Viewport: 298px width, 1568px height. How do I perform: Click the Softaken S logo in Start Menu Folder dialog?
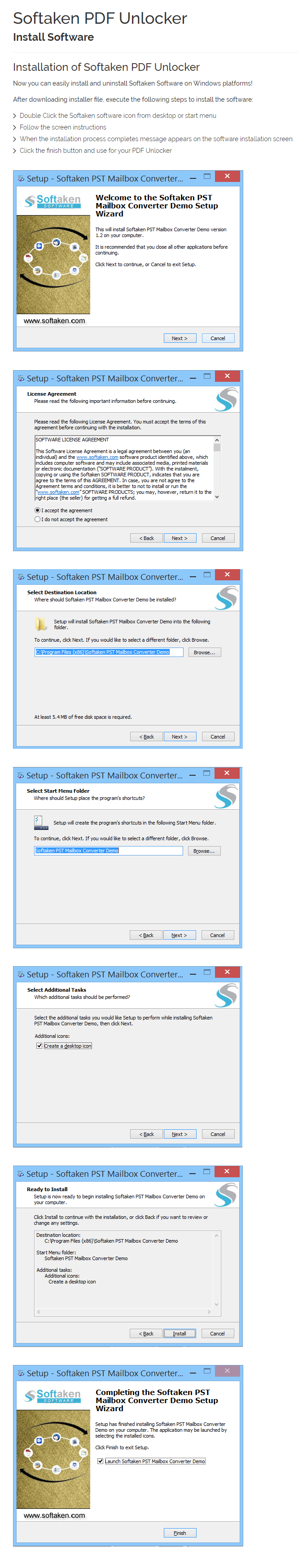226,796
